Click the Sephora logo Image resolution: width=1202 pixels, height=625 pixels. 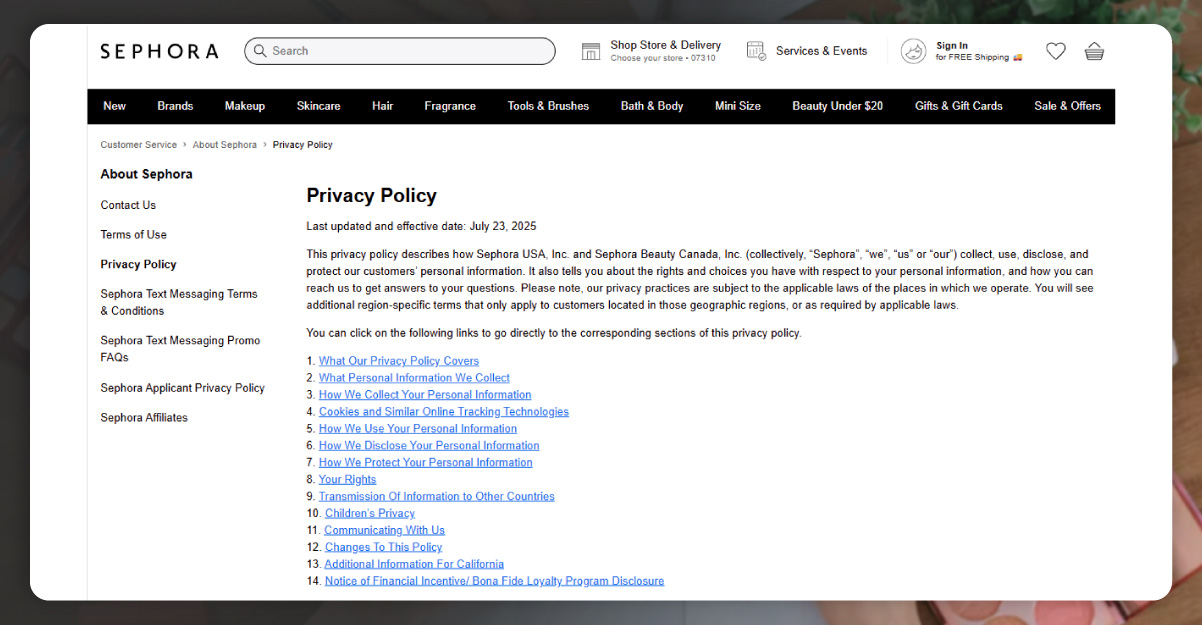click(x=159, y=51)
